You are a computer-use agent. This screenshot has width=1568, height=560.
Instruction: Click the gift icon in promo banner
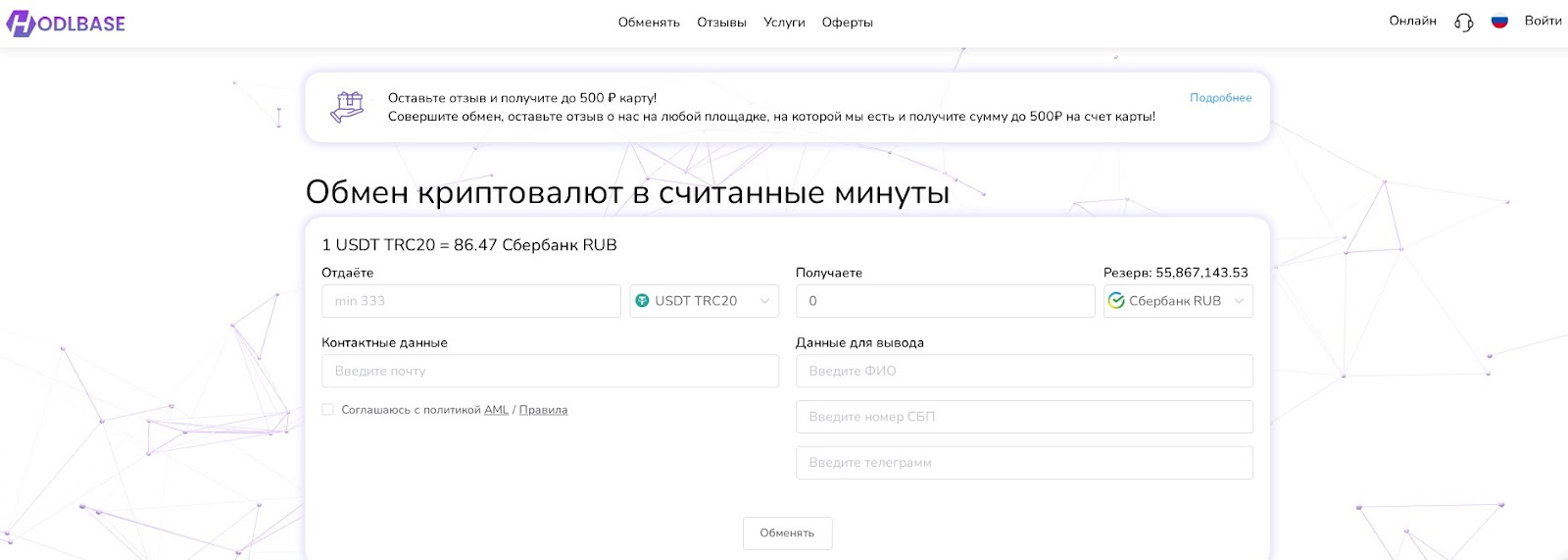click(x=347, y=107)
